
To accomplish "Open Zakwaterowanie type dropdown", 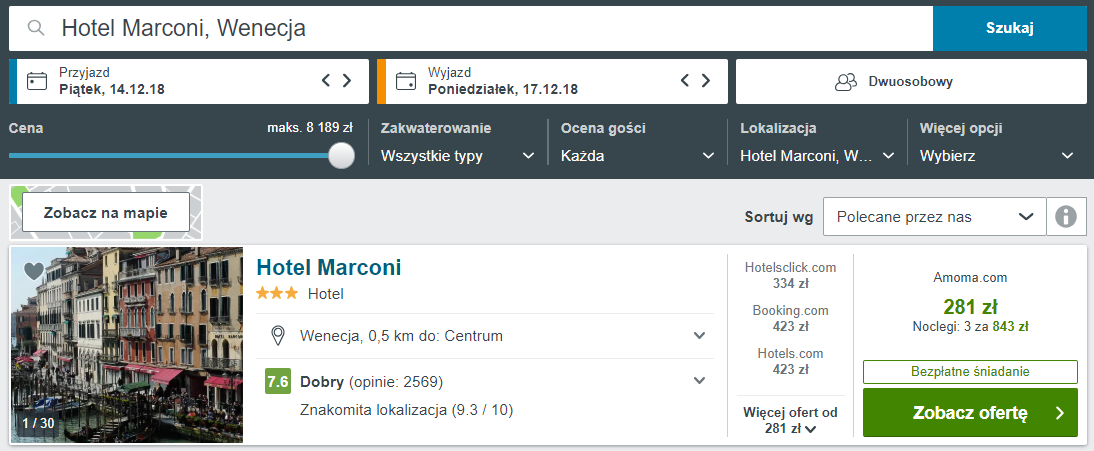I will [x=459, y=156].
